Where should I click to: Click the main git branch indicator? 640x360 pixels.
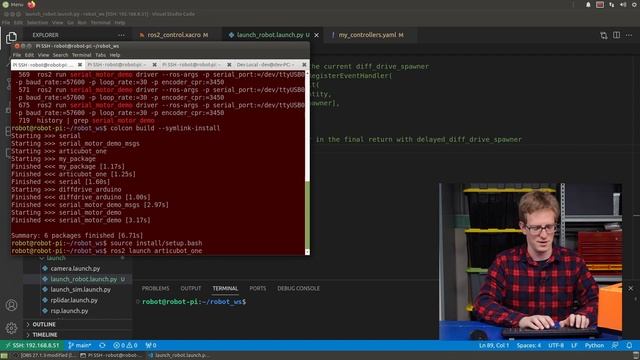point(80,345)
